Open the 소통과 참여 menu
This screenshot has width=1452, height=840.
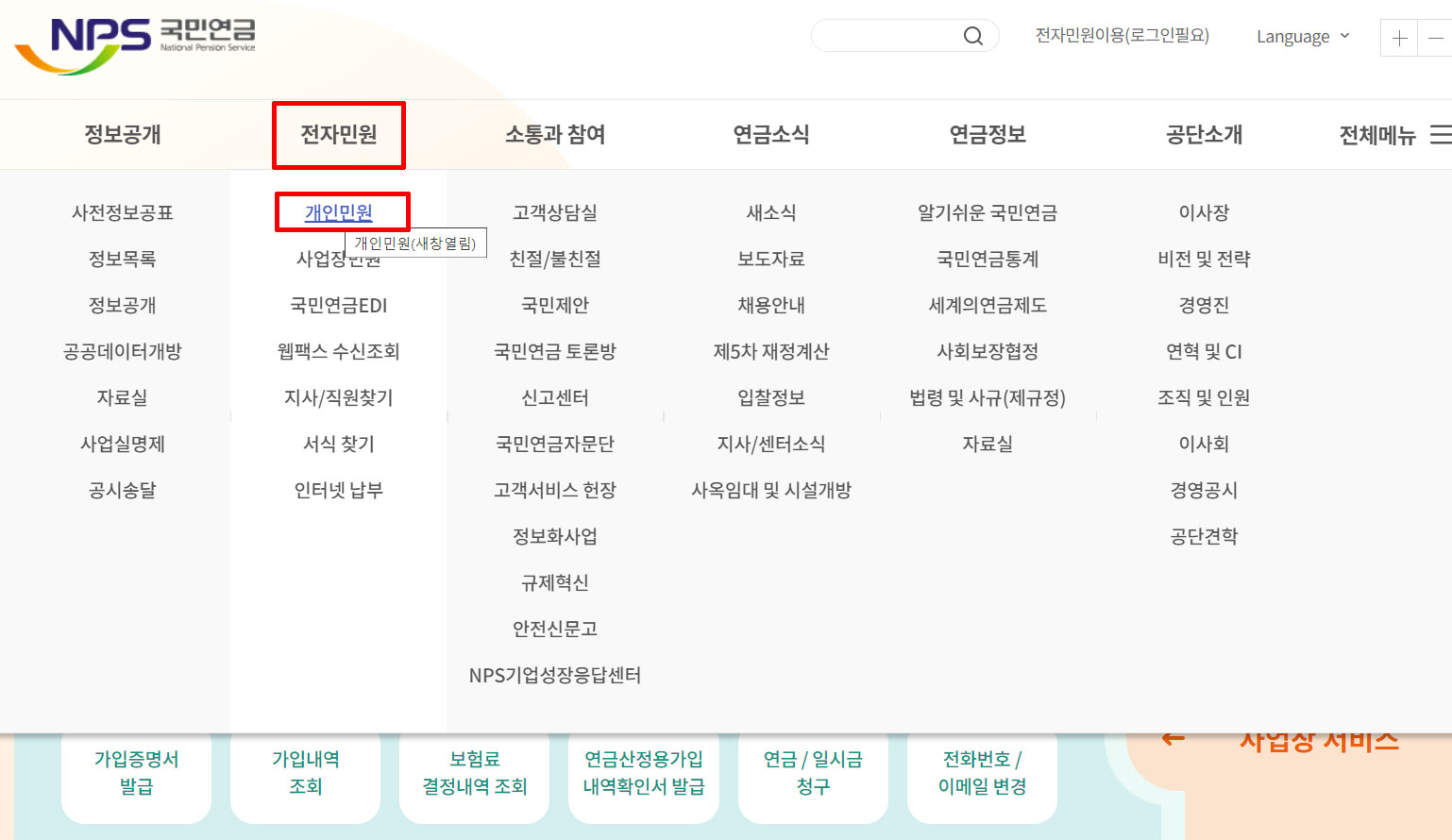pyautogui.click(x=554, y=135)
